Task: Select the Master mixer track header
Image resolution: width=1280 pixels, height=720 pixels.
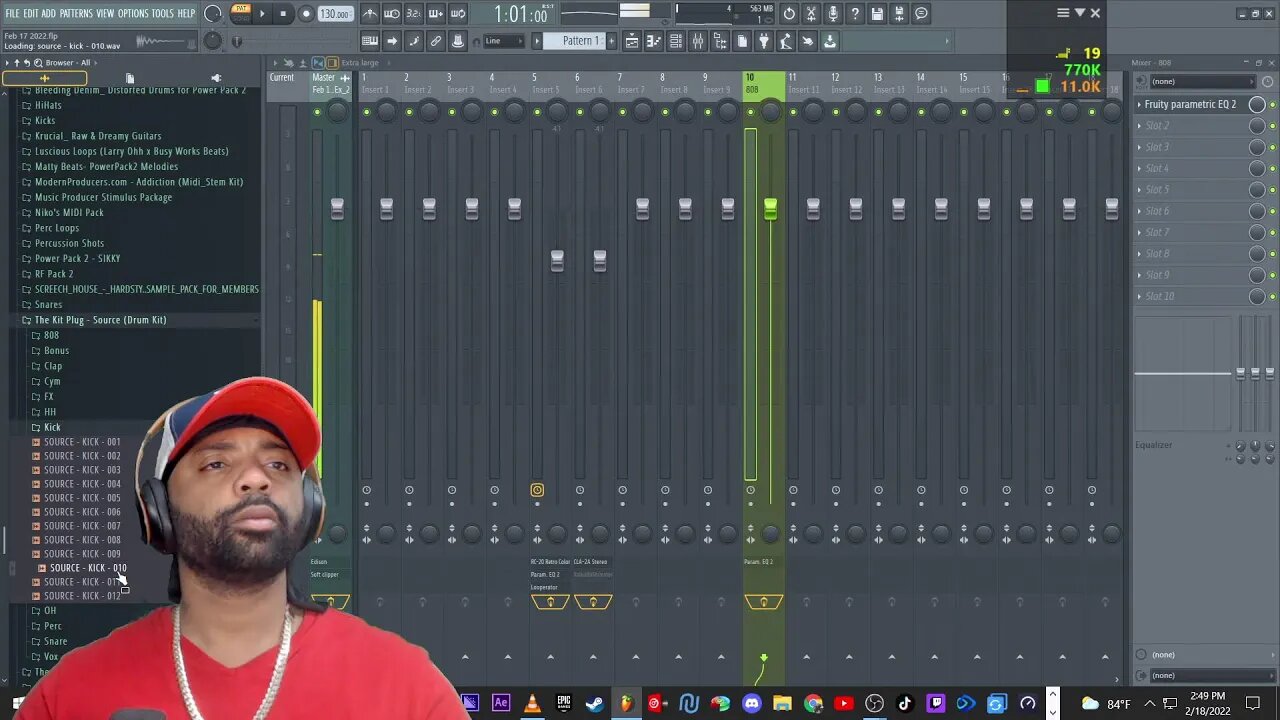Action: (x=330, y=84)
